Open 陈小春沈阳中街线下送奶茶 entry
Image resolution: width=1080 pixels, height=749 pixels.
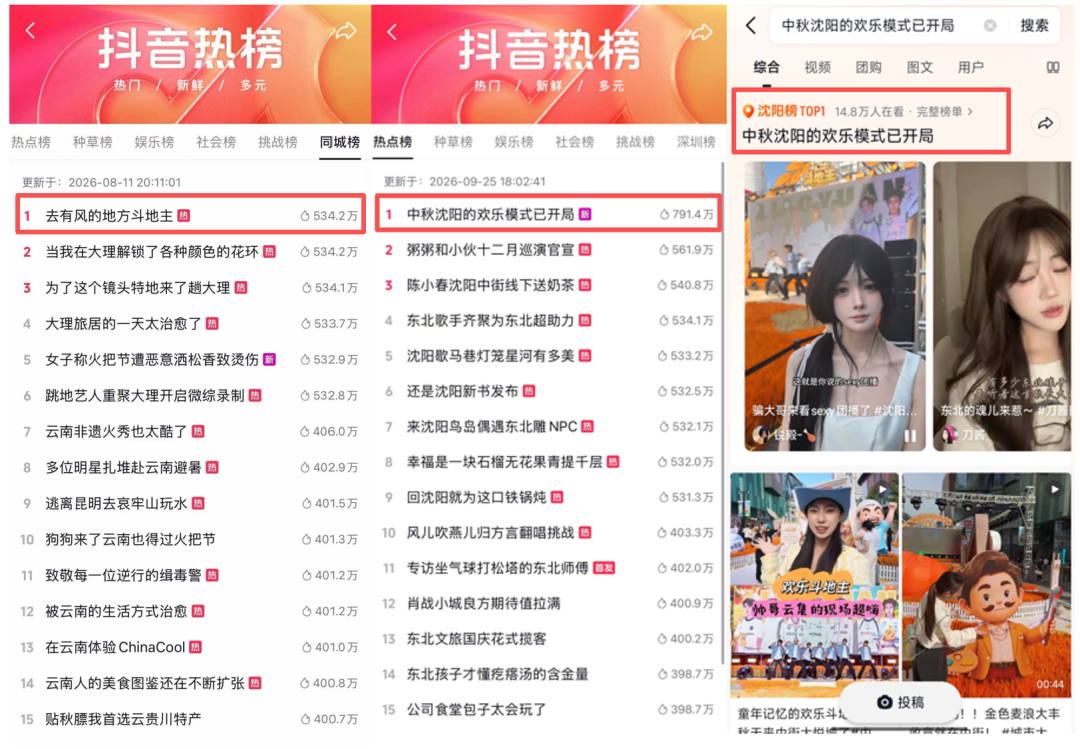[x=548, y=285]
